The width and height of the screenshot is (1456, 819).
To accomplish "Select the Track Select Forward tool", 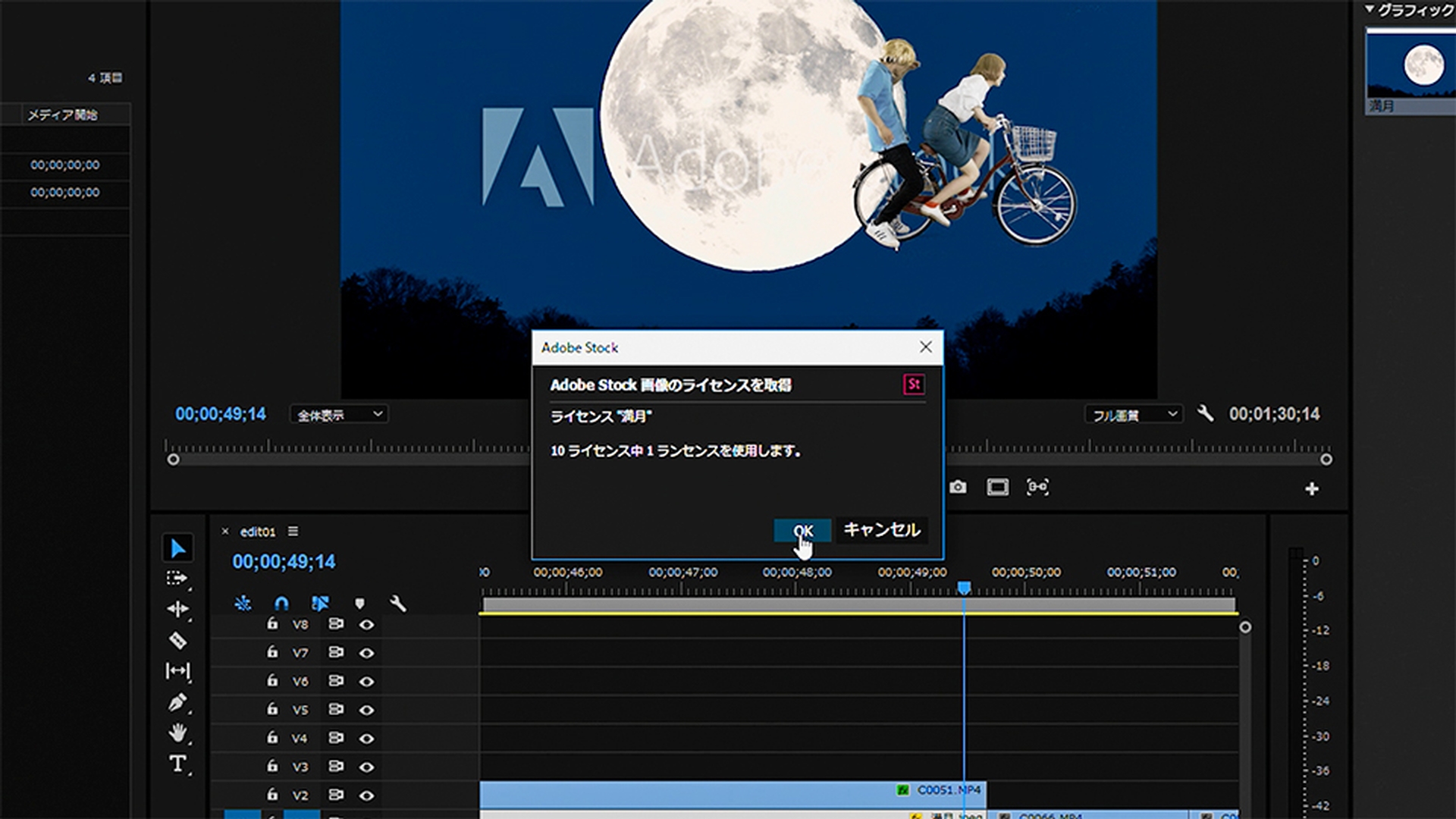I will pyautogui.click(x=177, y=578).
